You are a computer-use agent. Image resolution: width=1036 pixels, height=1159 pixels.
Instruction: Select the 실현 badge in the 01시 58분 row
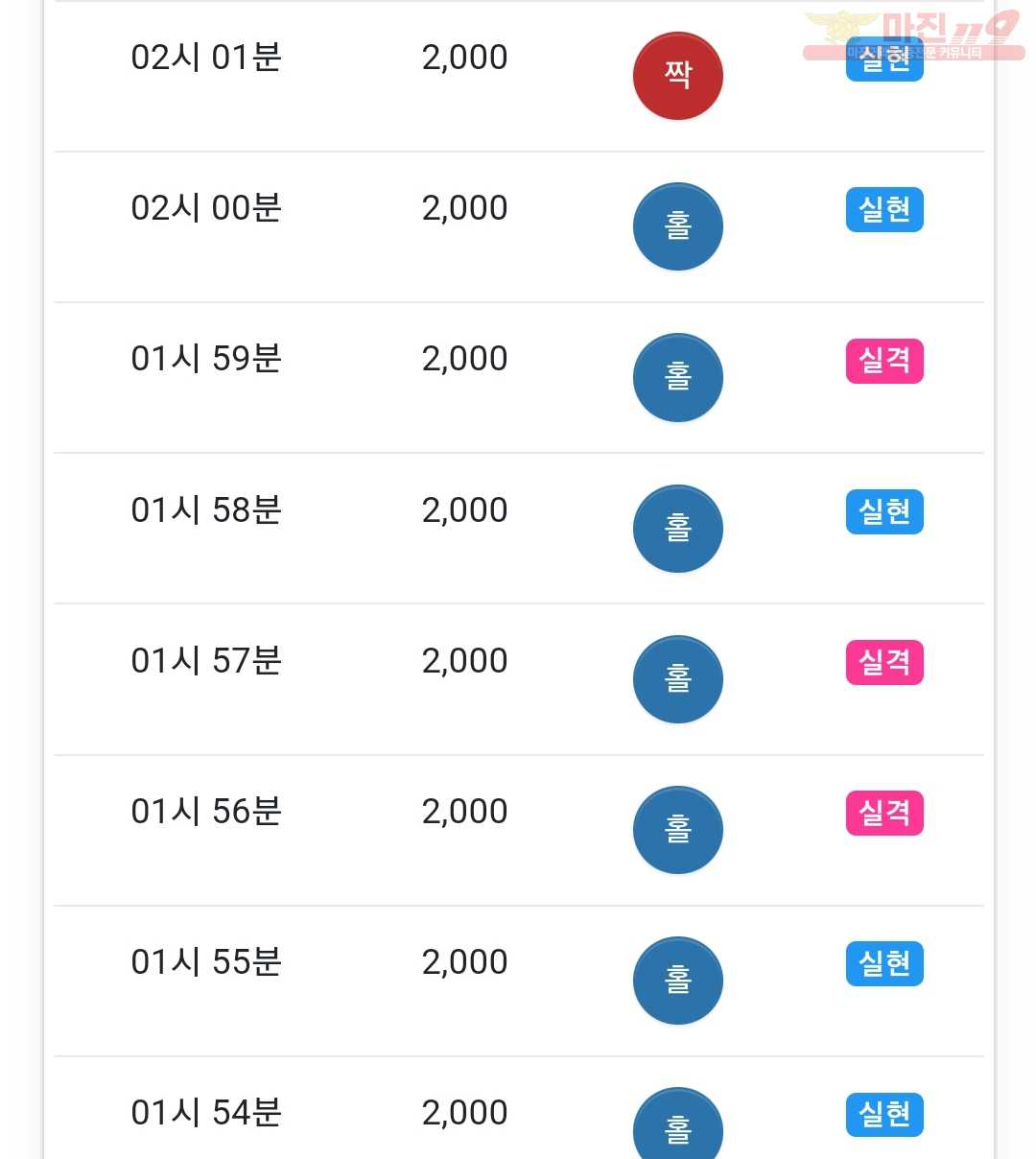884,511
